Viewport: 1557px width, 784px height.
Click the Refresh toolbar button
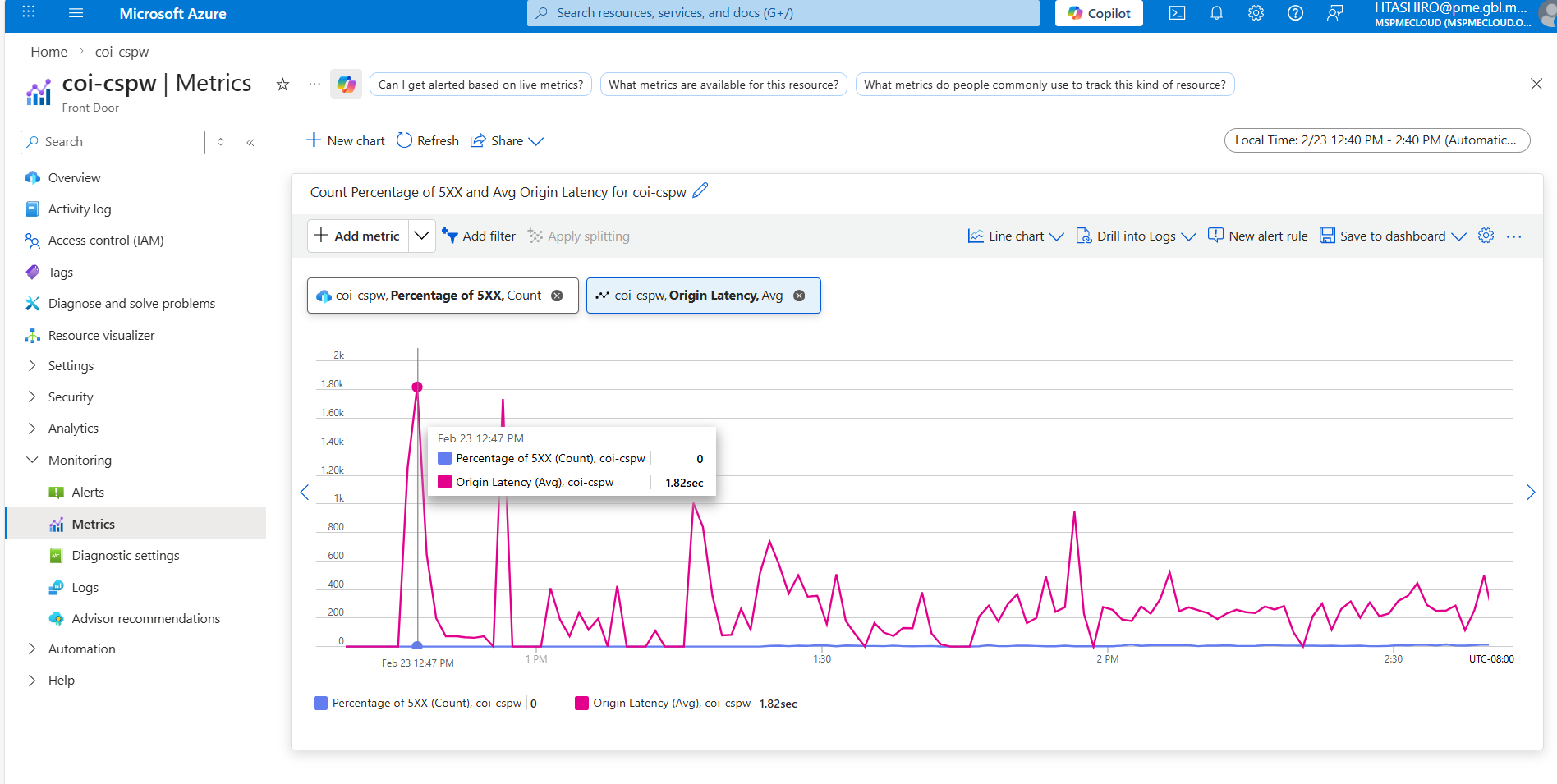click(428, 140)
